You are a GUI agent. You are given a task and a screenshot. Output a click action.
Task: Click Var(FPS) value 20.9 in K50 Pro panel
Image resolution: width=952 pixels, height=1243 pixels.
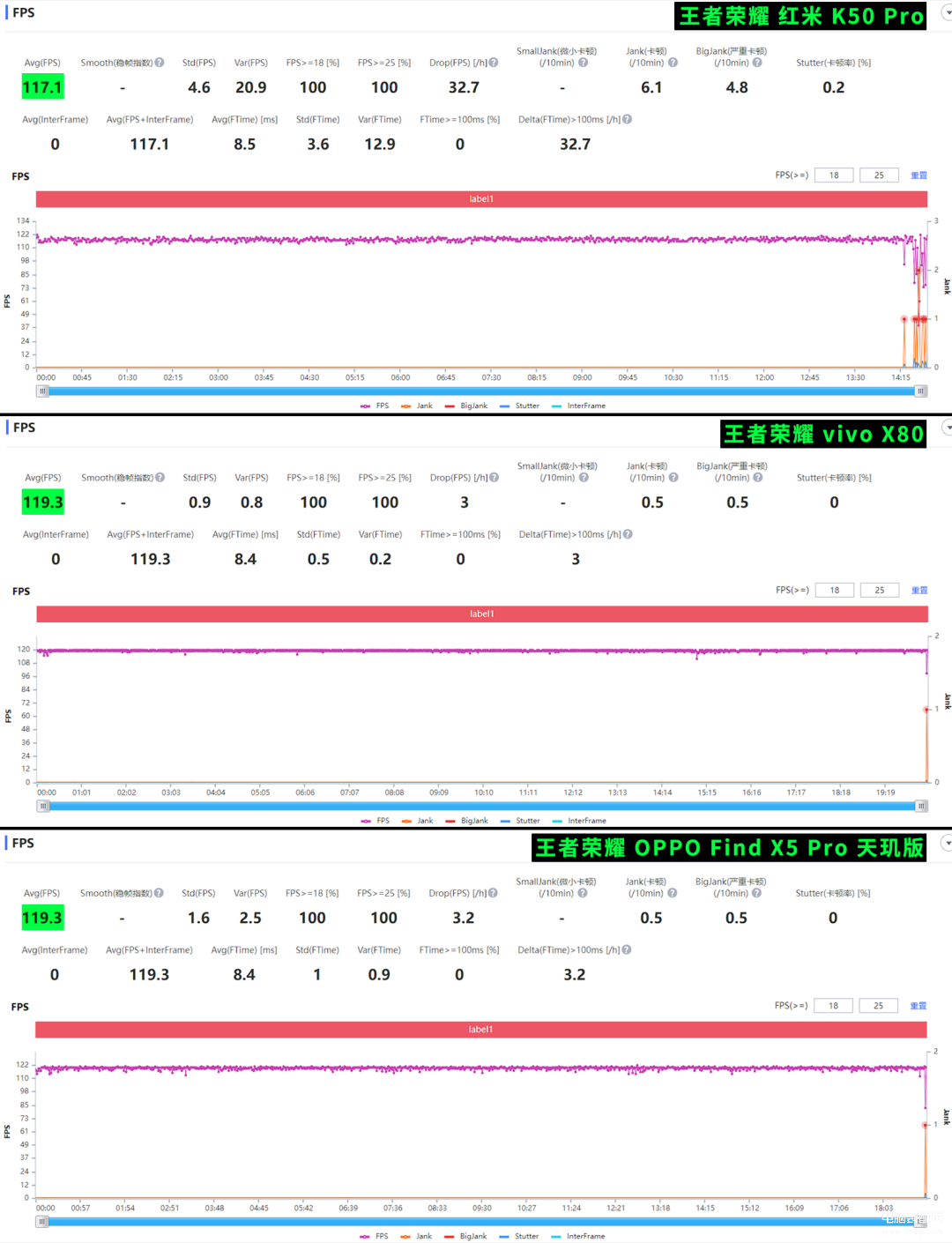[x=251, y=87]
